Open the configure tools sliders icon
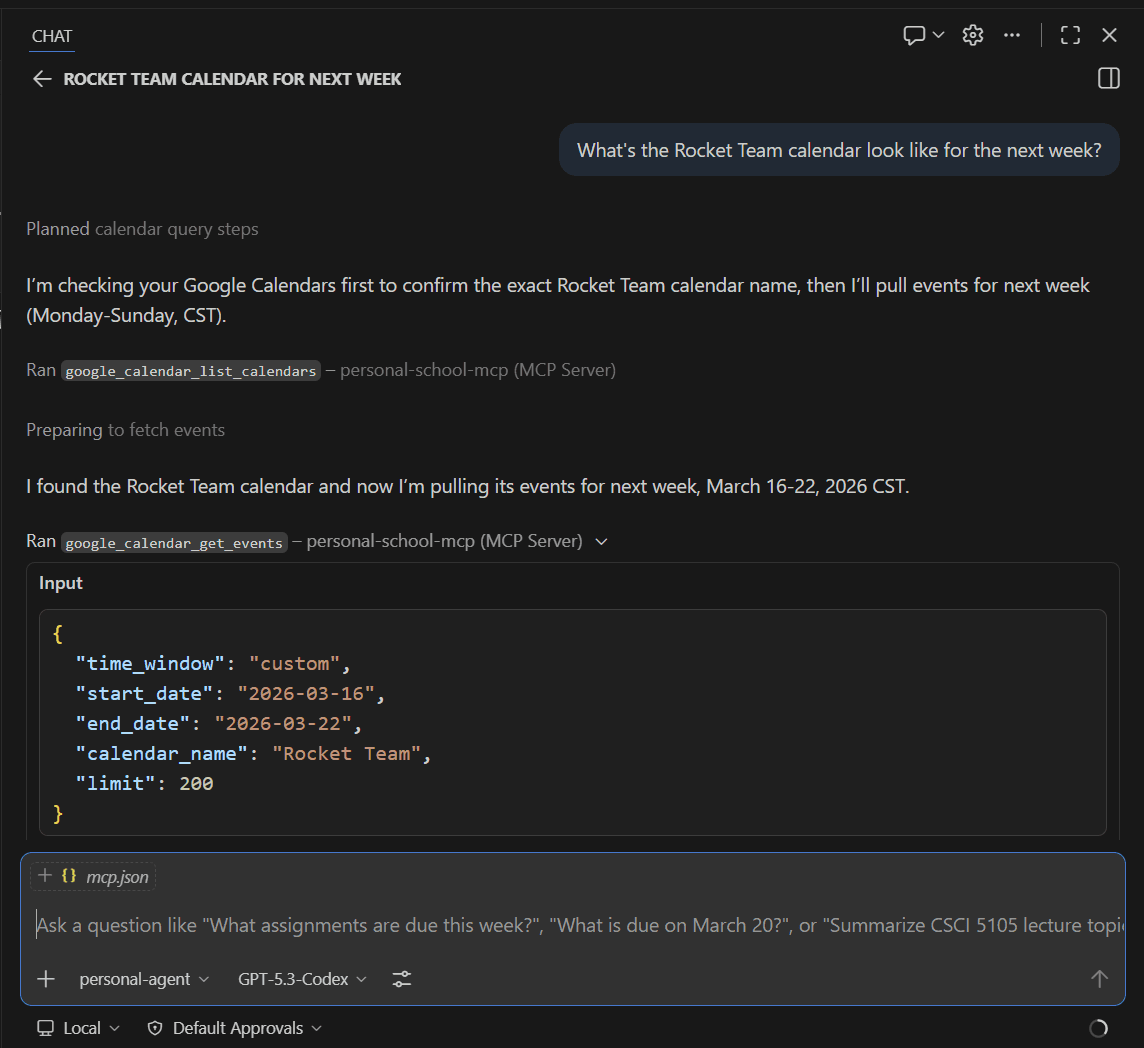Viewport: 1144px width, 1048px height. (x=401, y=979)
